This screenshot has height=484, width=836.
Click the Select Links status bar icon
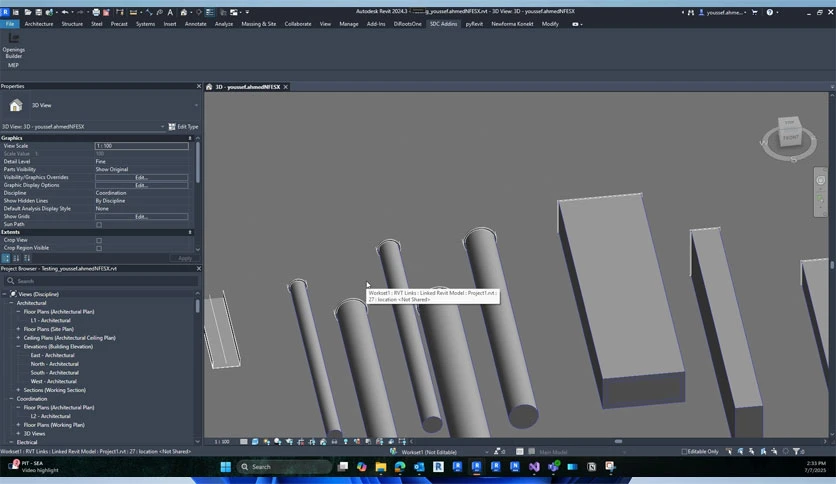[x=729, y=451]
